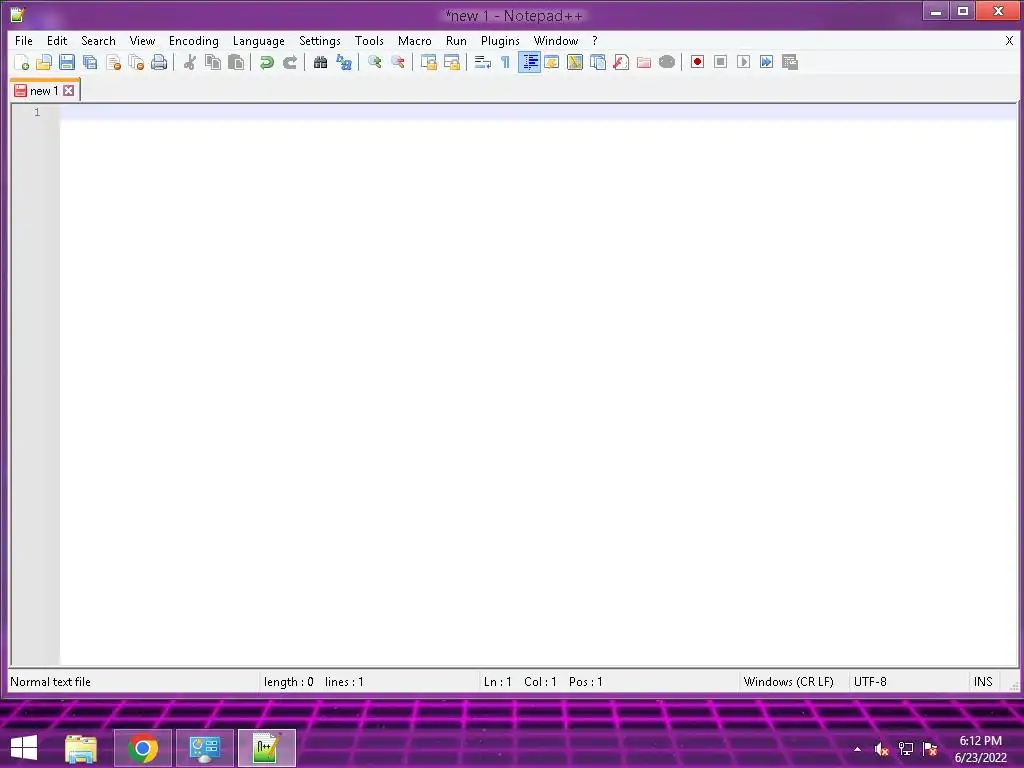
Task: Open Define your language icon
Action: coord(552,62)
